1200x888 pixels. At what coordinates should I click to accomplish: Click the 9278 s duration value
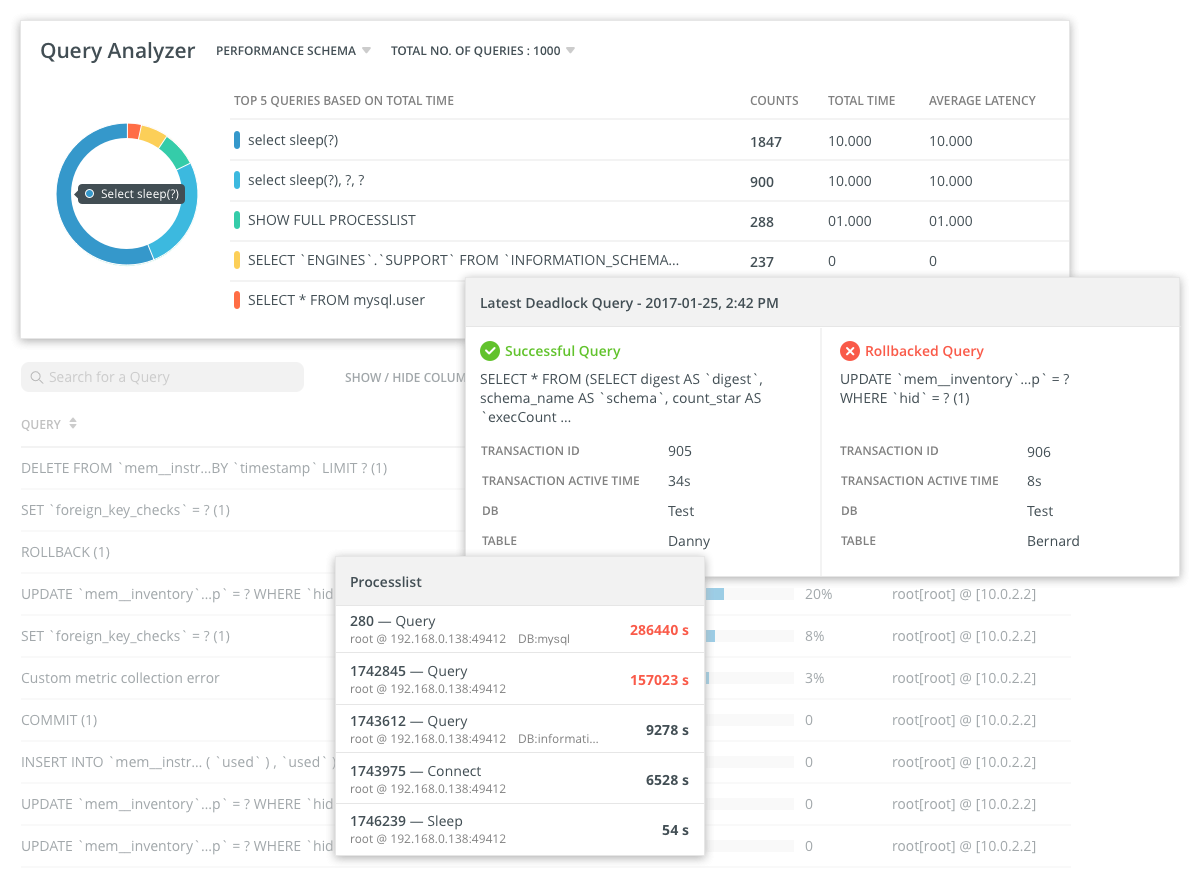pos(667,730)
